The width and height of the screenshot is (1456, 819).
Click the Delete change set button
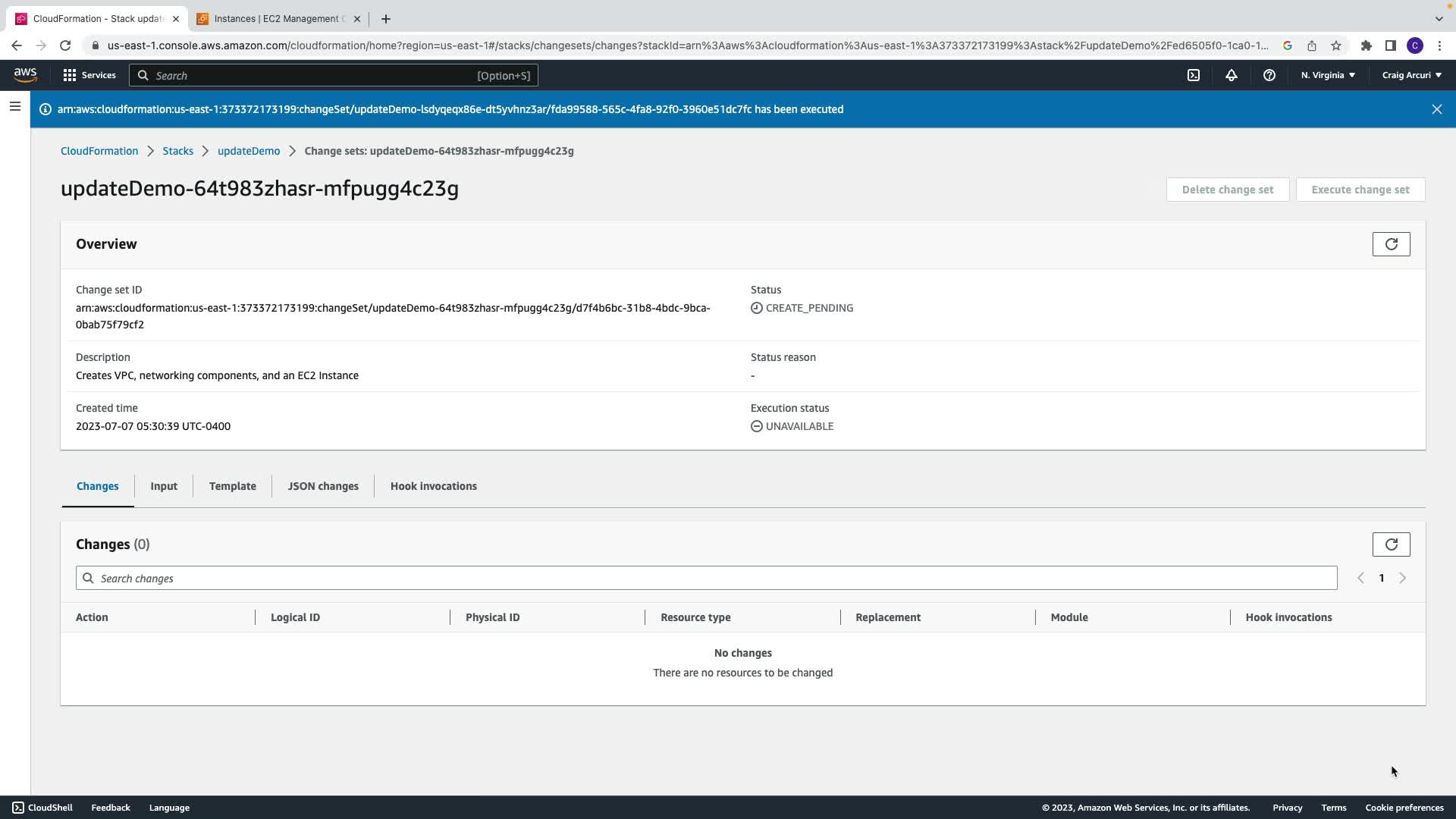click(1227, 190)
